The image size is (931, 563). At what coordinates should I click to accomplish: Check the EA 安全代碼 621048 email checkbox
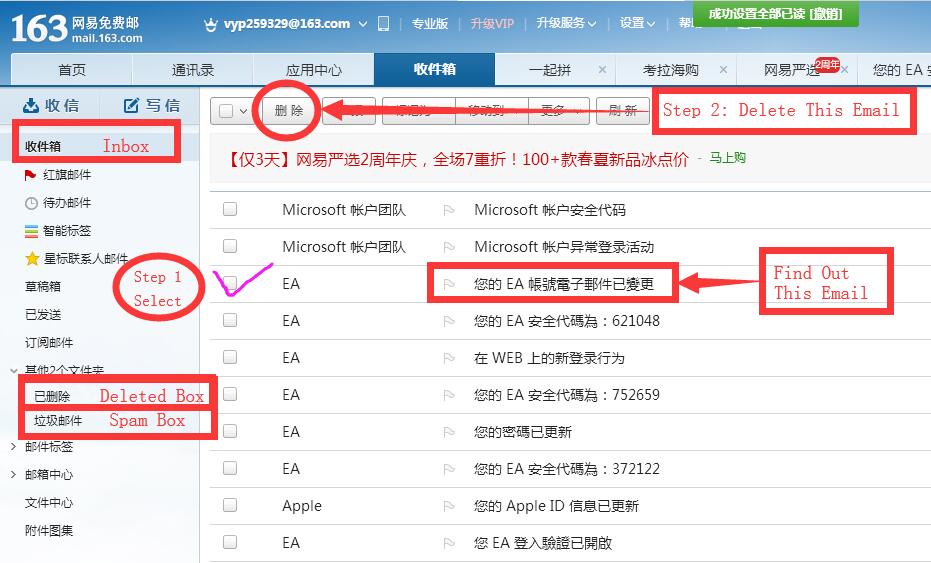[230, 320]
